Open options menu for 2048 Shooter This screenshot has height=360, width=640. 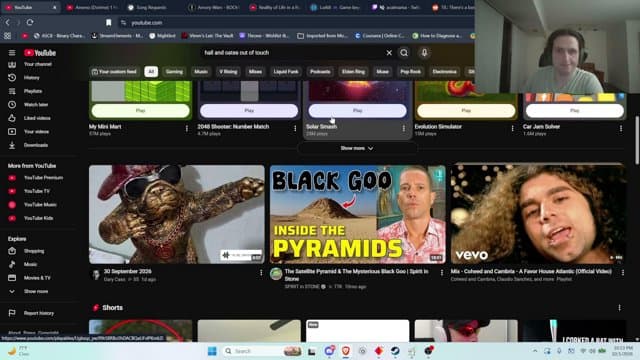295,129
